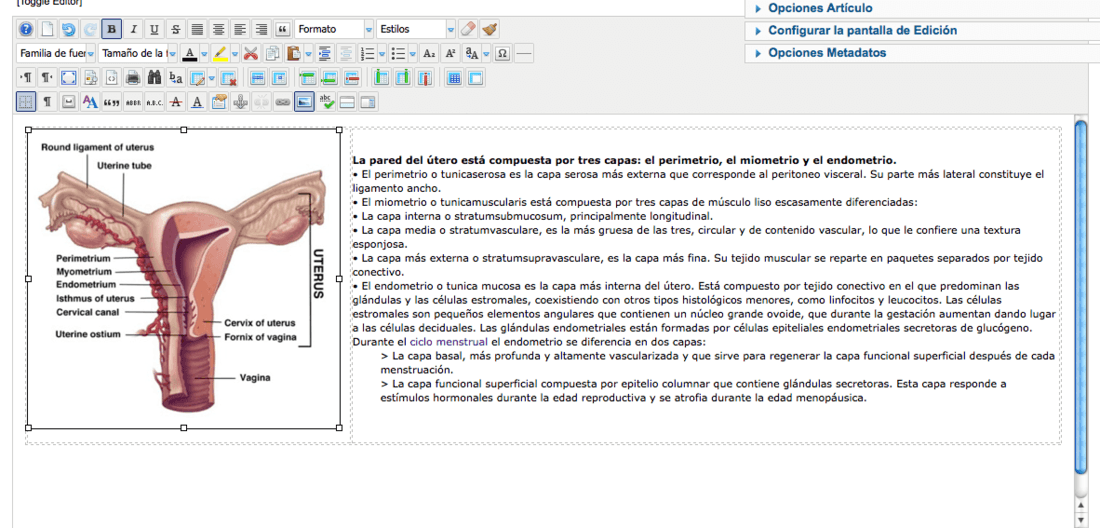Click the New Document icon

pyautogui.click(x=47, y=29)
